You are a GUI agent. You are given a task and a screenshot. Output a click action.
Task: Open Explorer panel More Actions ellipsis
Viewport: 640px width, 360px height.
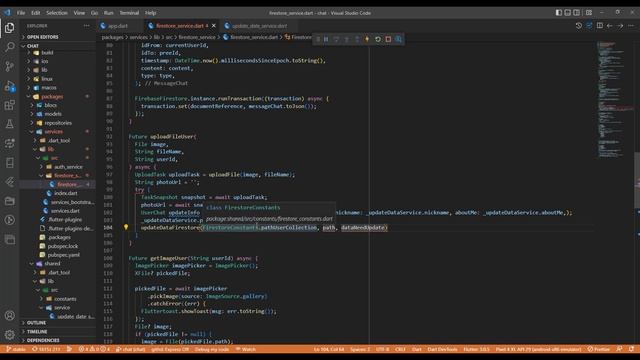[x=87, y=26]
